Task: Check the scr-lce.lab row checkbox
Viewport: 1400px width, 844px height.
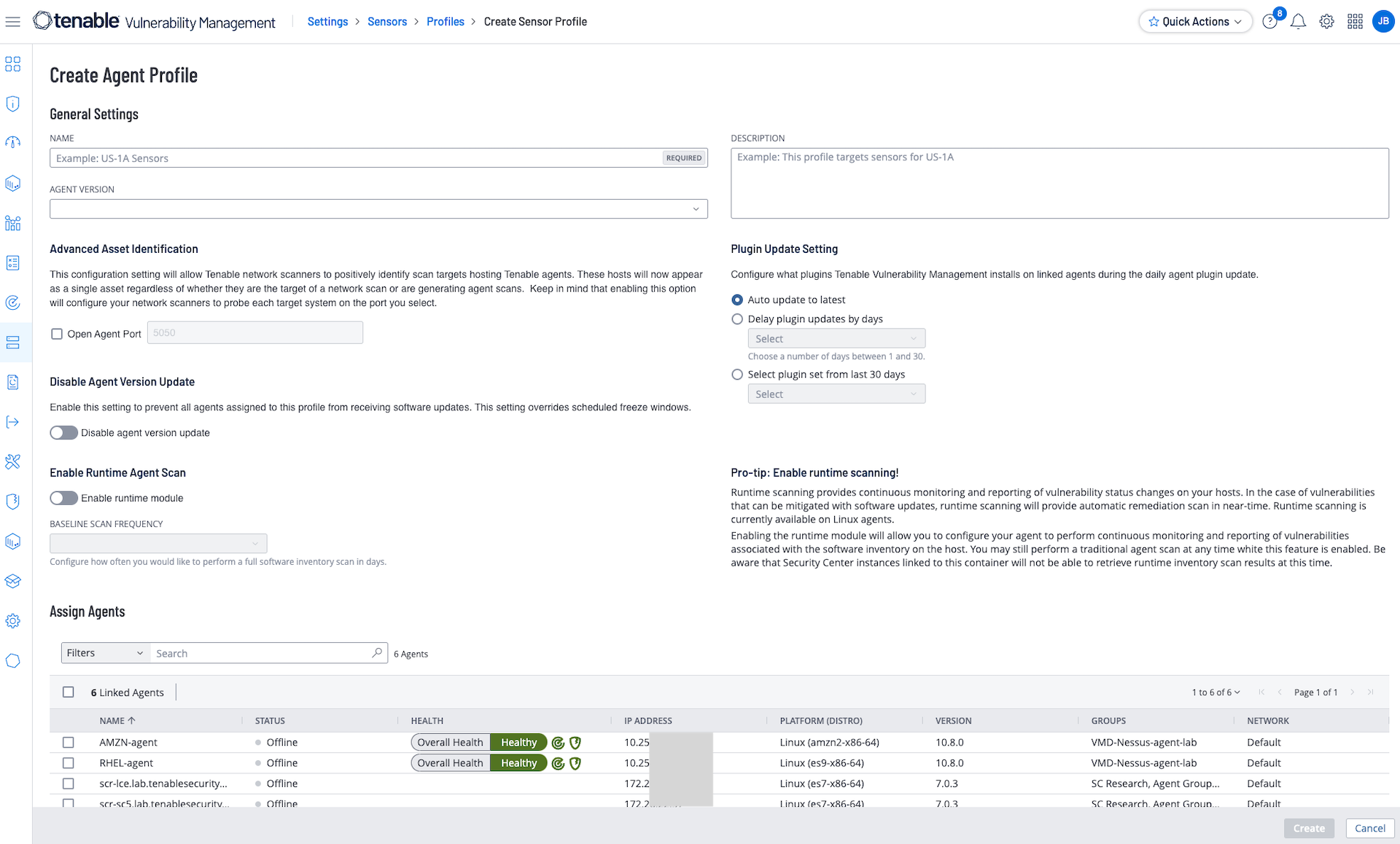Action: click(x=69, y=784)
